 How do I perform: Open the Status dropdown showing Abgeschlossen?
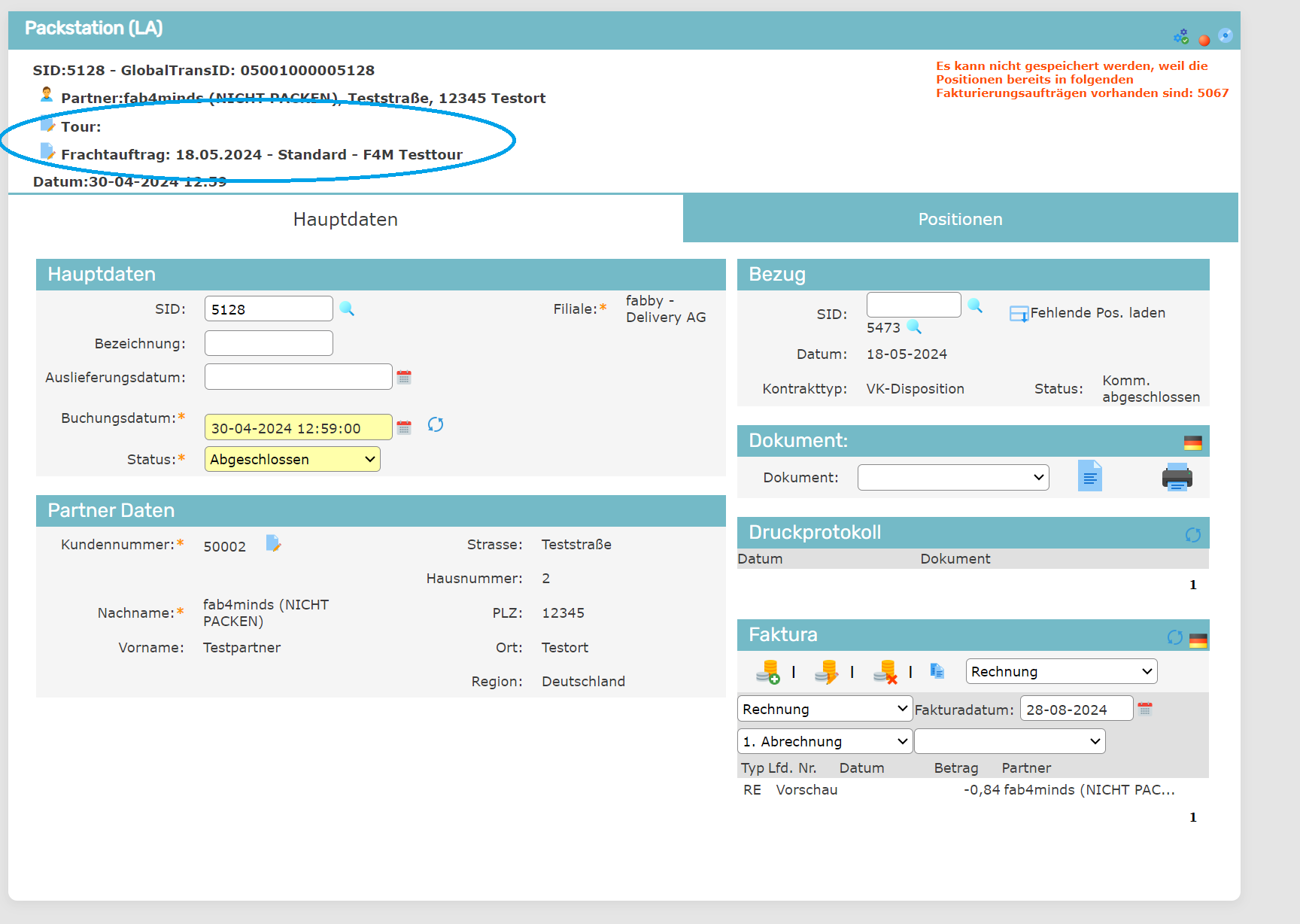(x=292, y=459)
